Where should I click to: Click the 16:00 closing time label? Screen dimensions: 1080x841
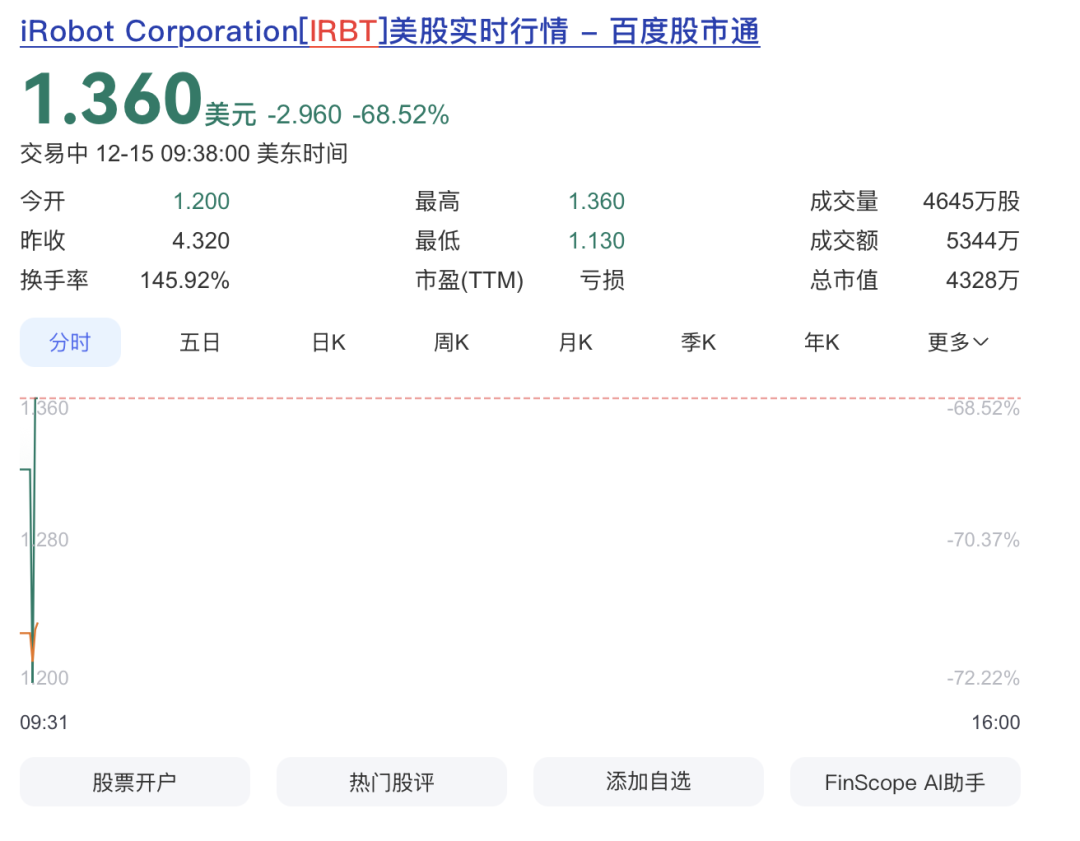(x=995, y=722)
